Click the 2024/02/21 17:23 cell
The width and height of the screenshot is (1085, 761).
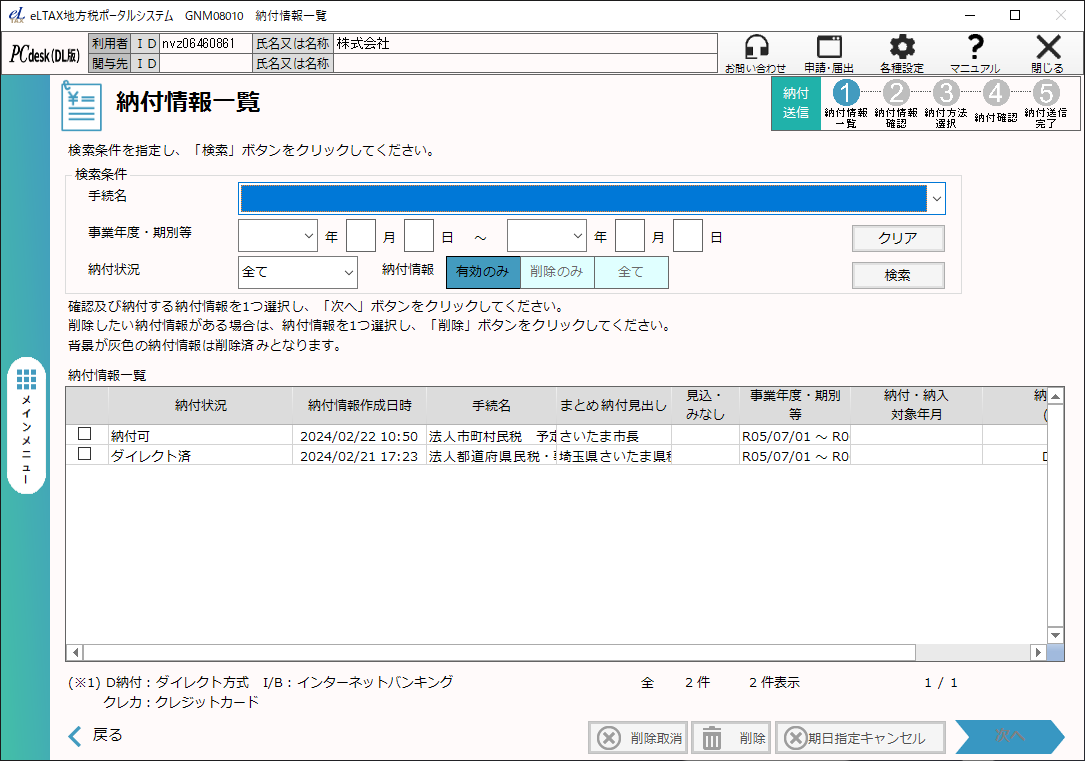click(x=359, y=456)
